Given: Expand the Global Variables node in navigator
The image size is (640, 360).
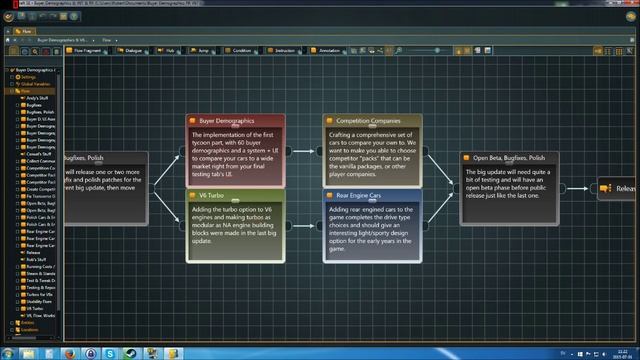Looking at the screenshot, I should (12, 84).
